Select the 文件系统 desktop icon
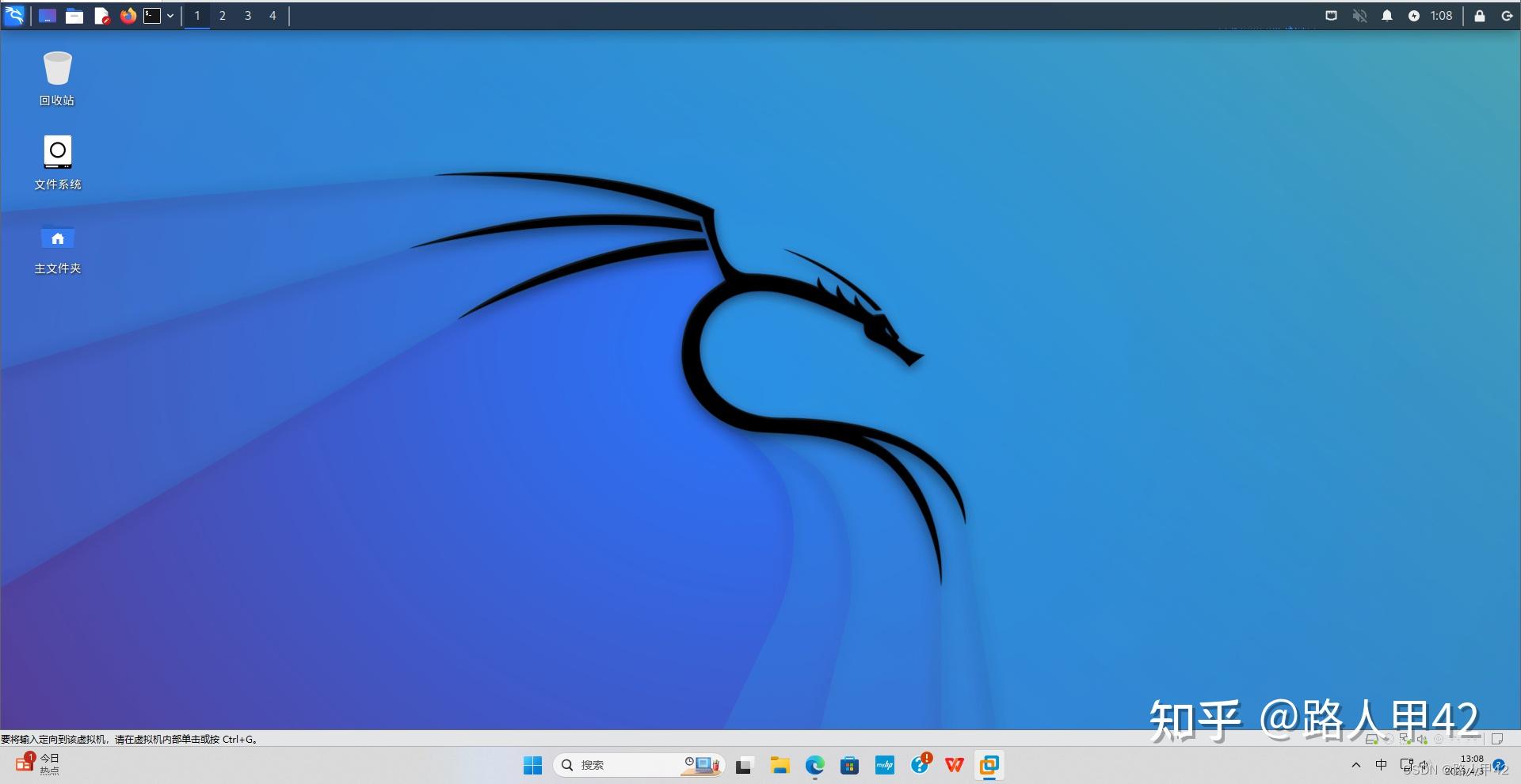Viewport: 1521px width, 784px height. [x=57, y=162]
